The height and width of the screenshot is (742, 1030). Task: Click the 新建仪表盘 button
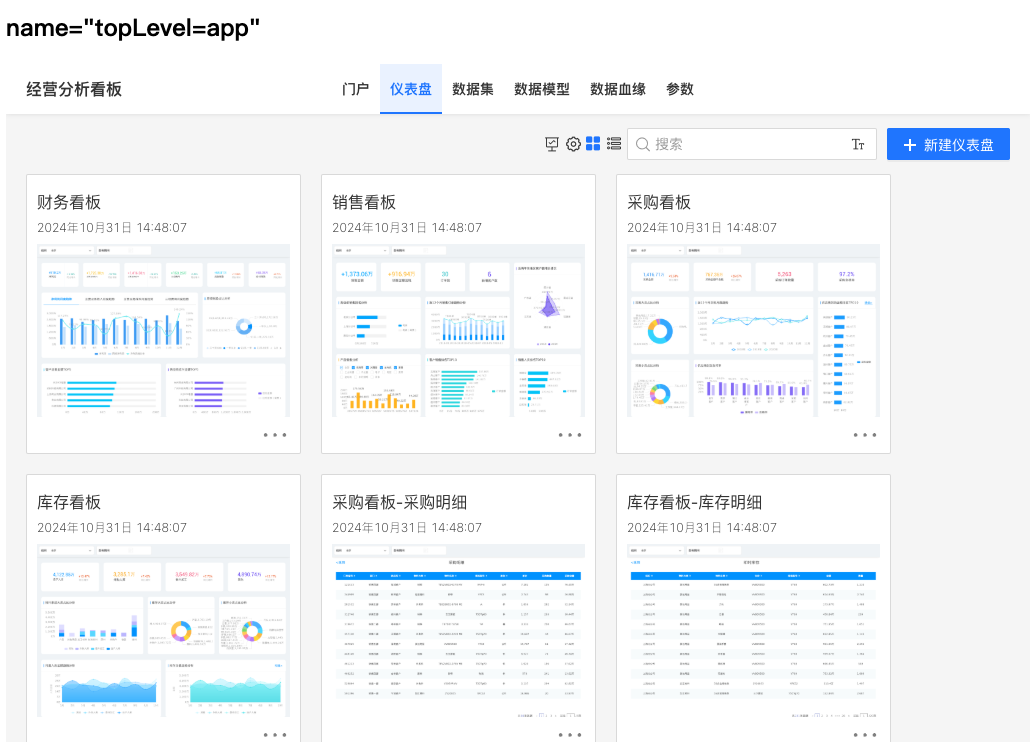(948, 144)
